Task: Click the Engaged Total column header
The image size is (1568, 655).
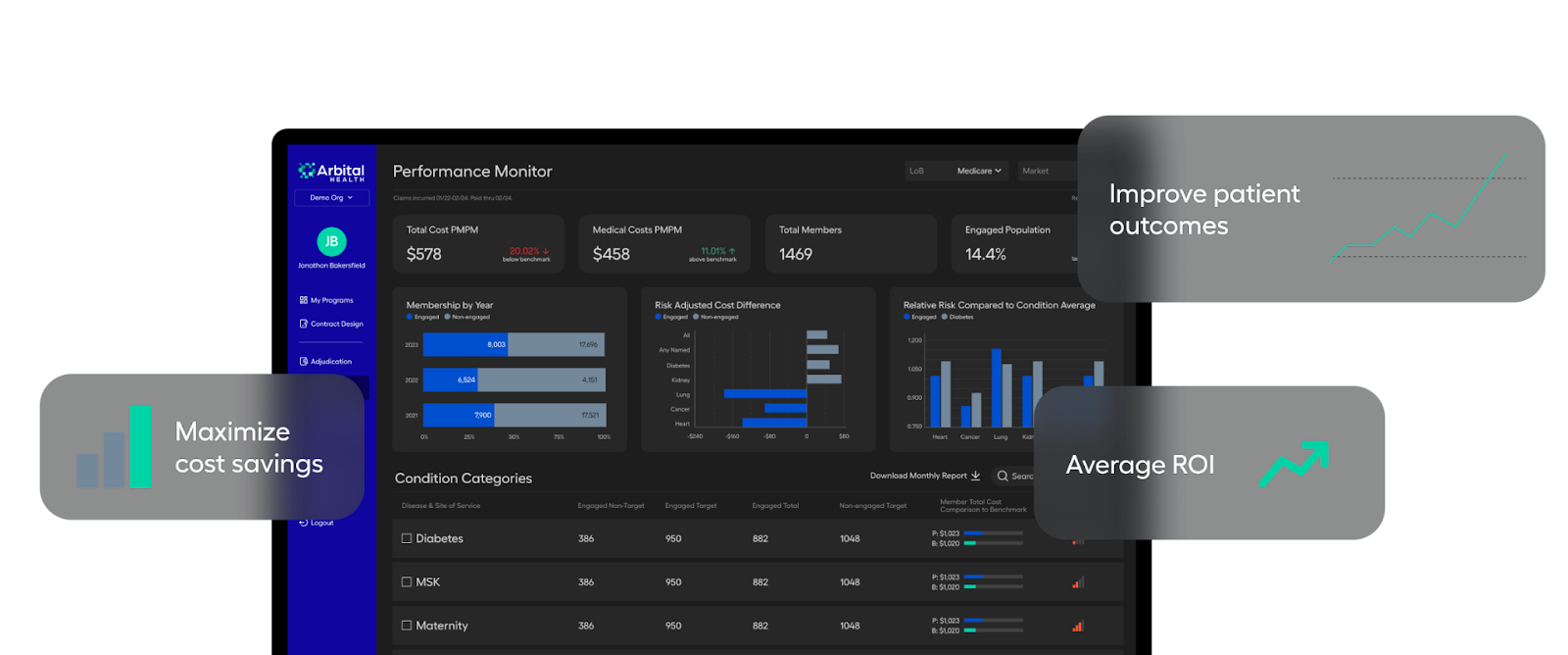Action: pos(775,506)
